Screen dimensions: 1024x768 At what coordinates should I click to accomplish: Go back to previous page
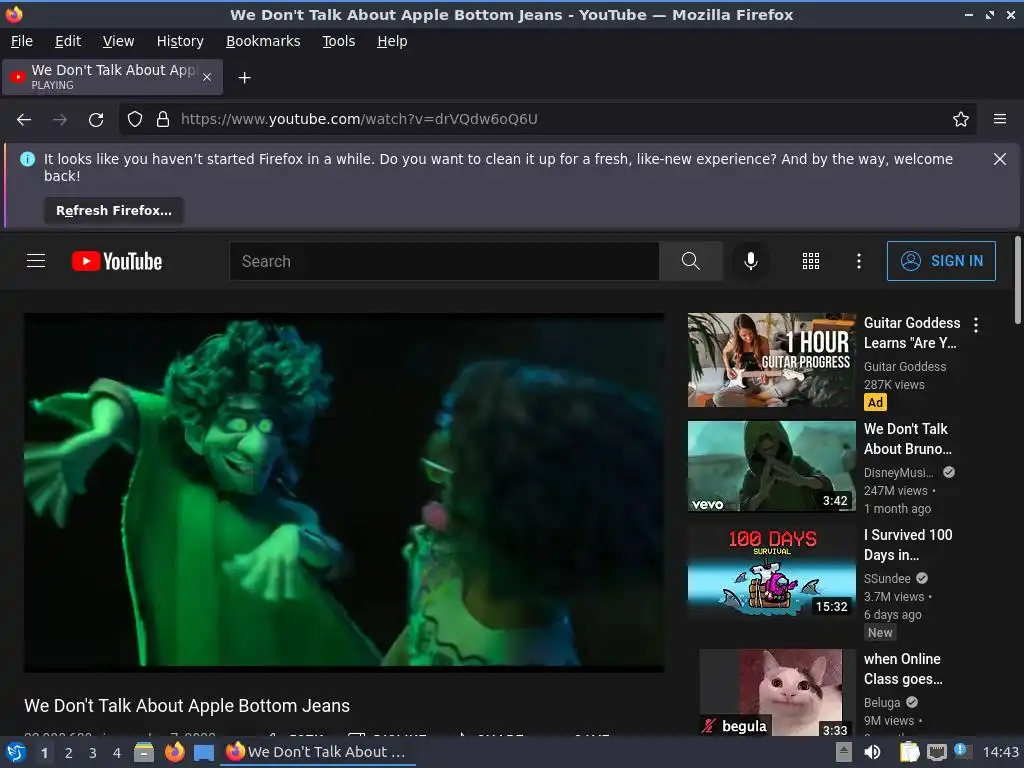24,120
